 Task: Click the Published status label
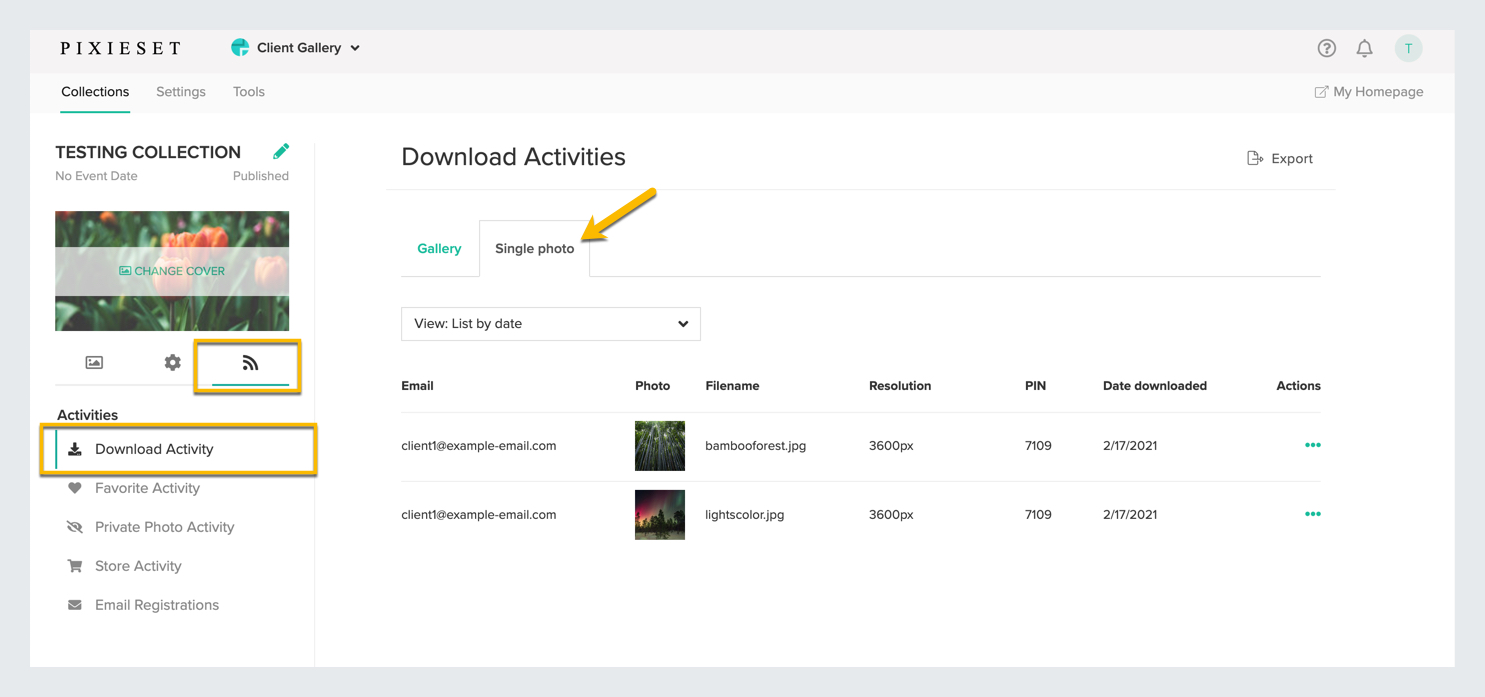261,176
